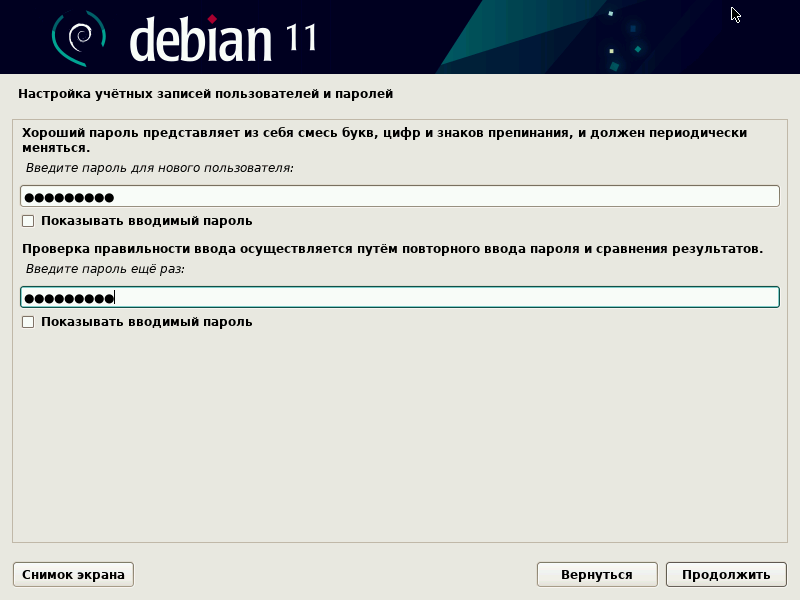Screen dimensions: 800x600
Task: Enable the second Показывать вводимый пароль checkbox
Action: 28,322
